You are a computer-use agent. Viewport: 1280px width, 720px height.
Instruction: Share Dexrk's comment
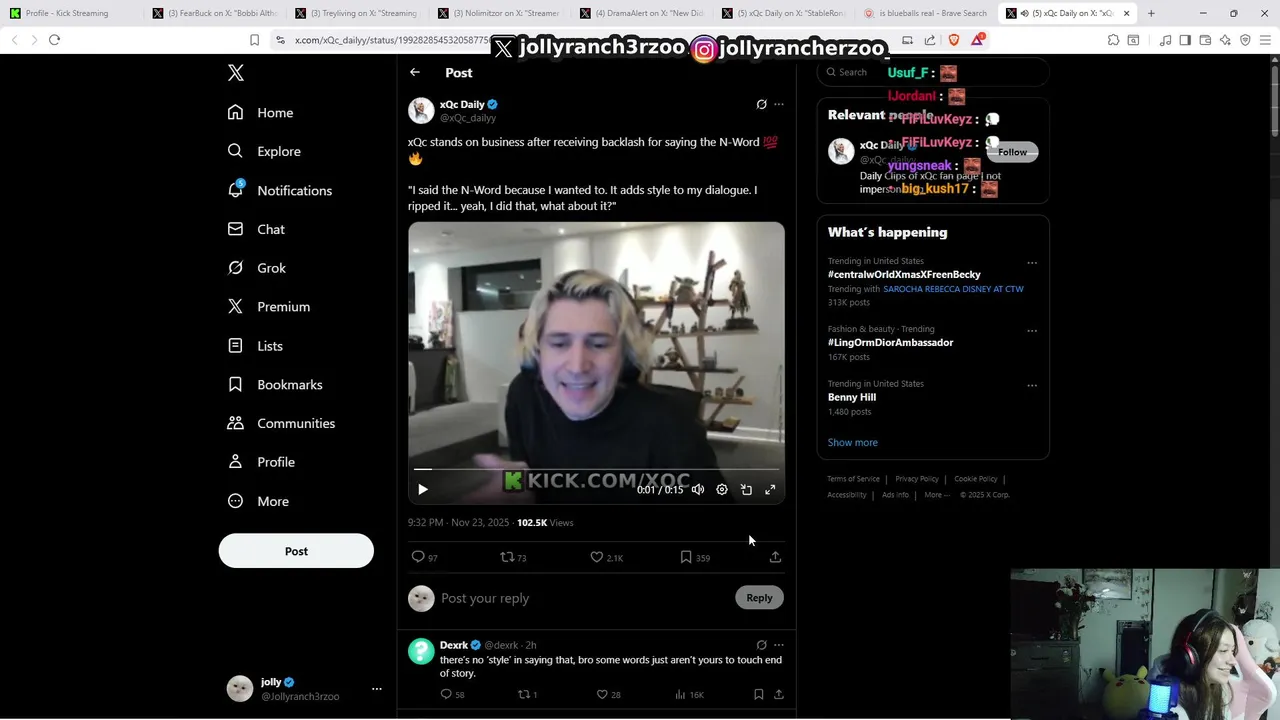tap(779, 694)
